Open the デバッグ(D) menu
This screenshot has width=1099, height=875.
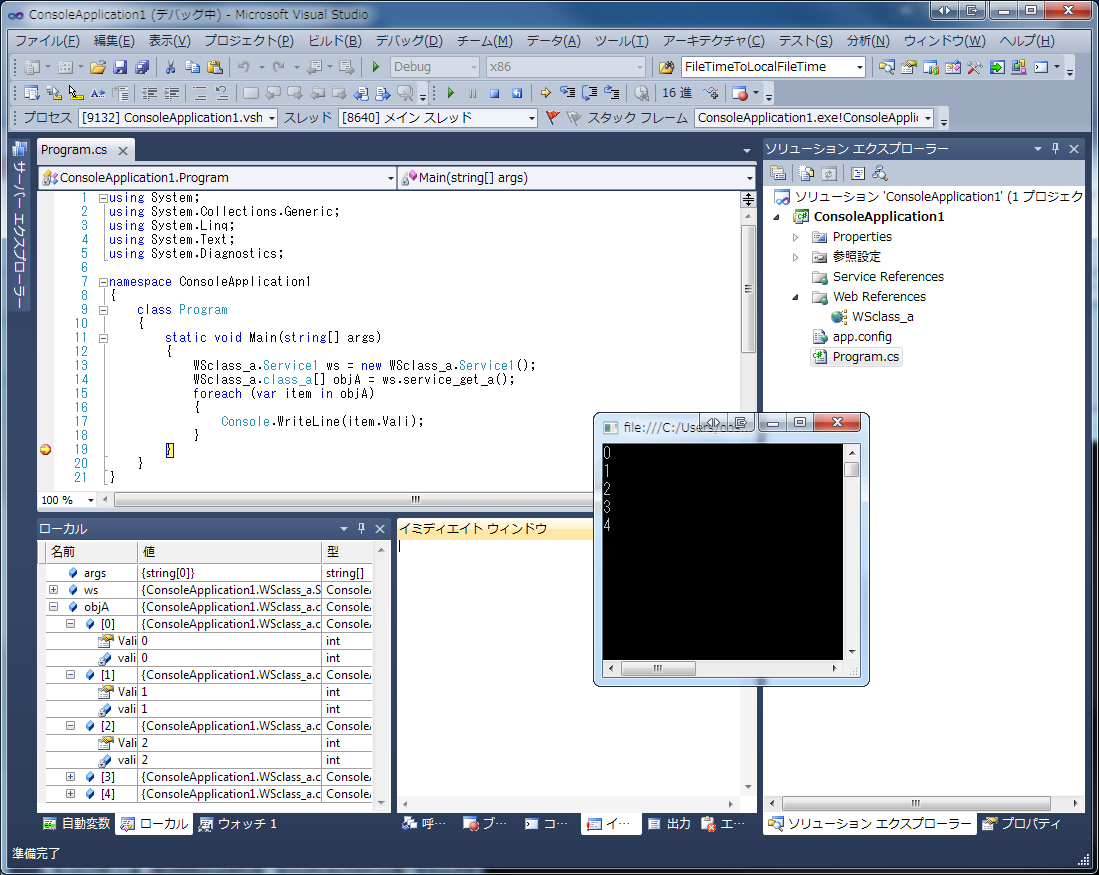tap(409, 41)
